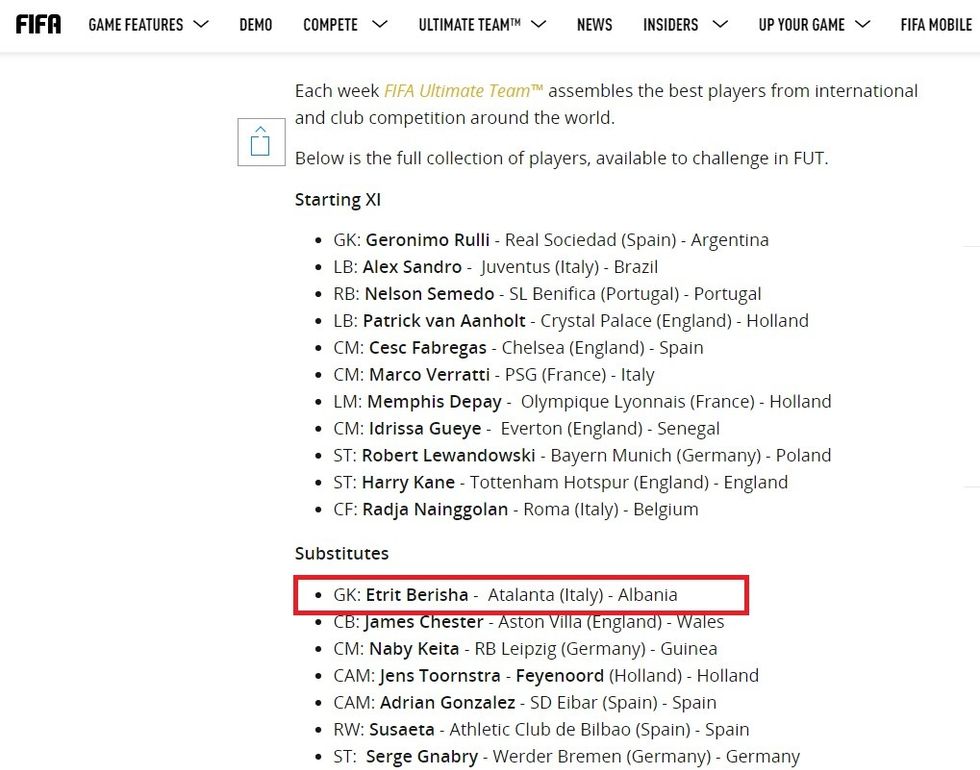Select the Robert Lewandowski player name
Viewport: 980px width, 770px height.
[447, 455]
